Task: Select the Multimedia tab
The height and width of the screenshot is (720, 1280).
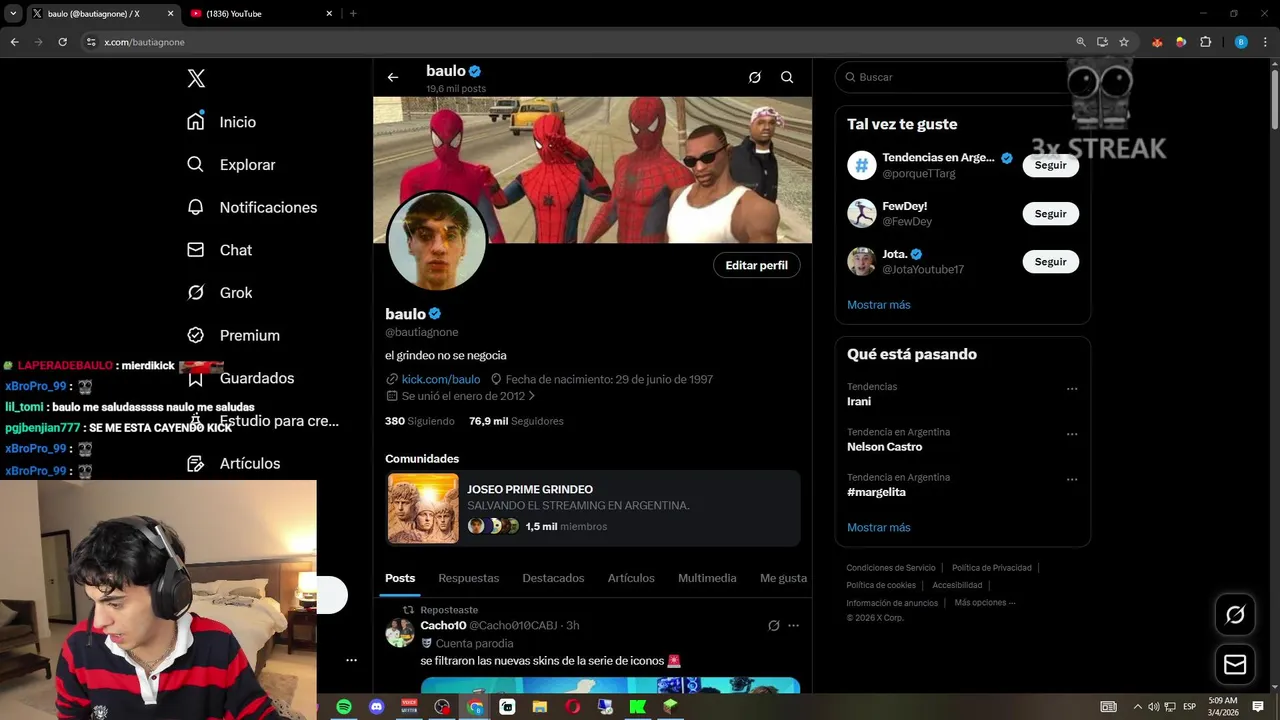Action: 707,578
